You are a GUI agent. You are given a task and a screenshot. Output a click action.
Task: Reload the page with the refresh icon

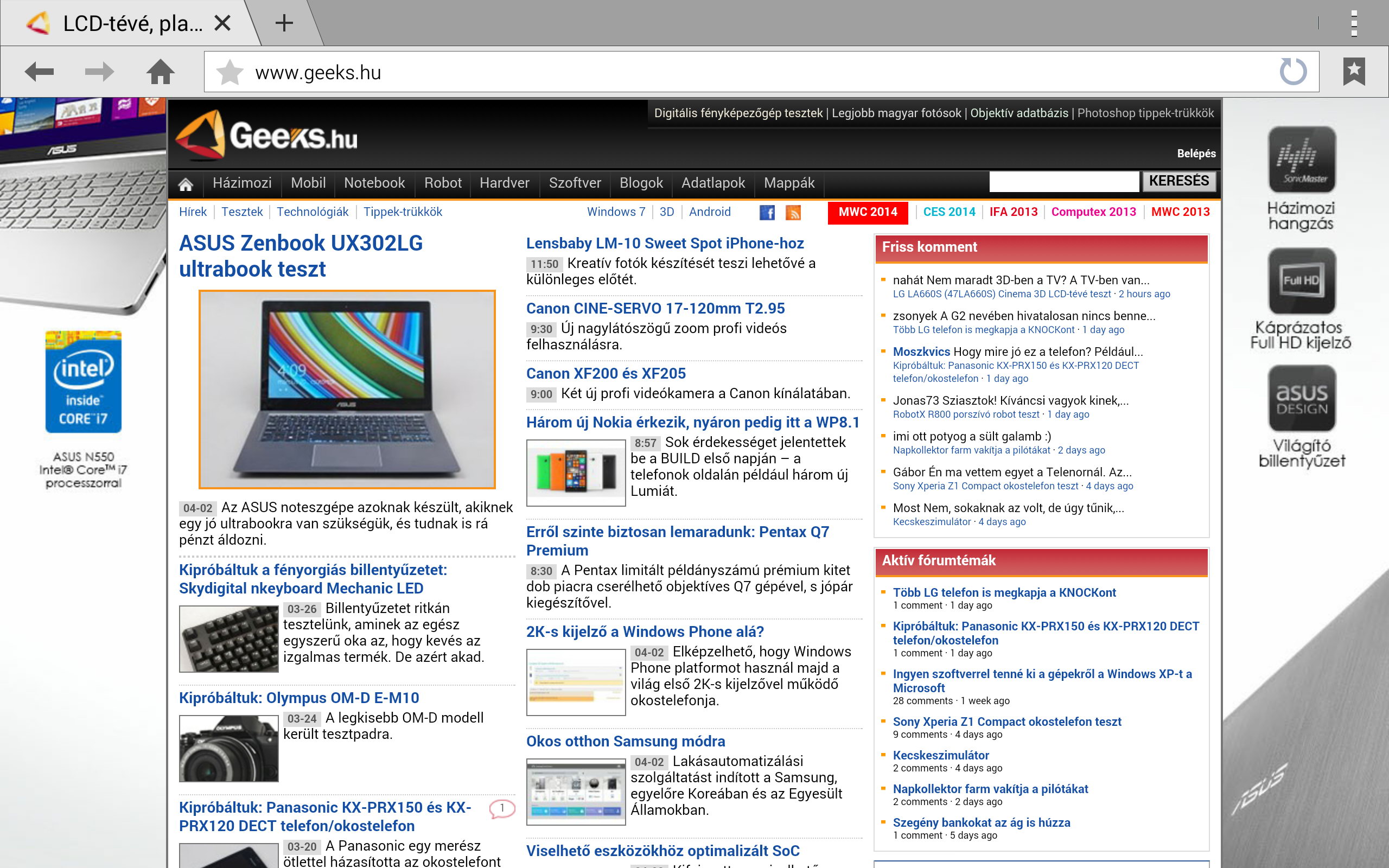click(1293, 72)
